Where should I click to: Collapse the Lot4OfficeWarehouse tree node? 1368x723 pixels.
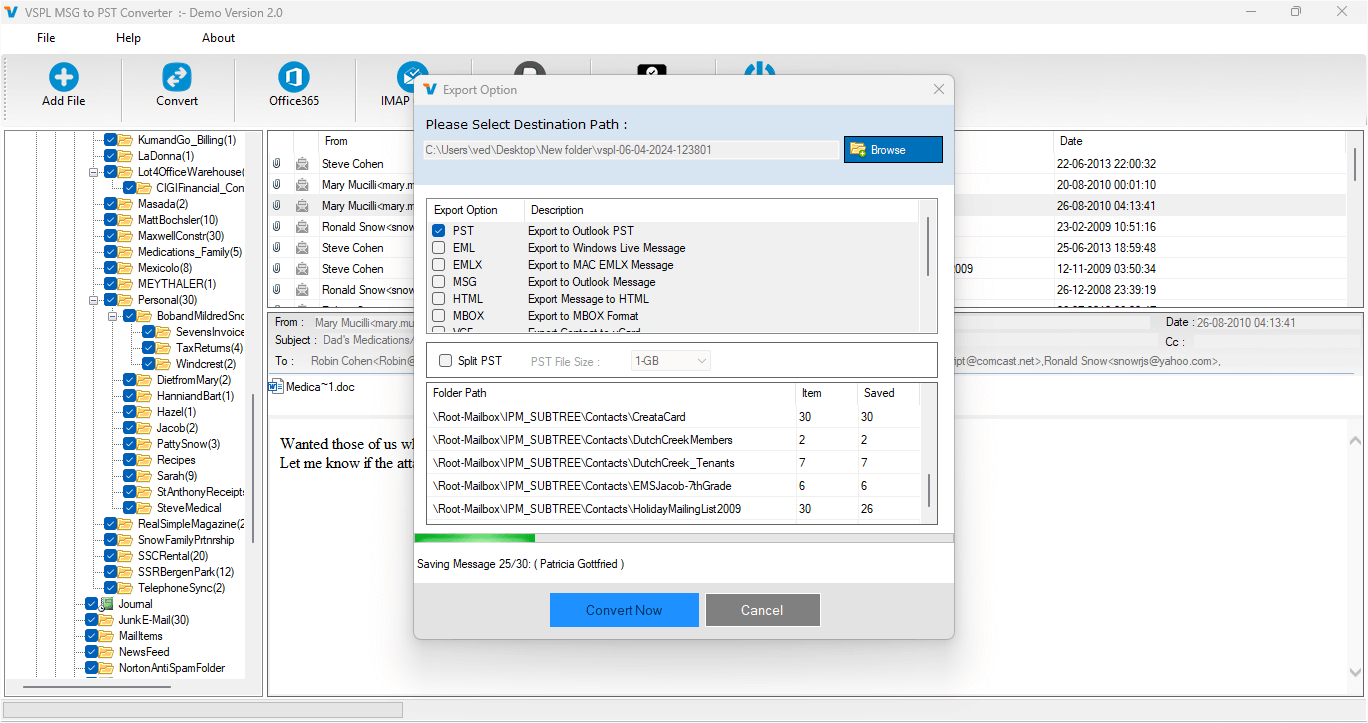(94, 172)
